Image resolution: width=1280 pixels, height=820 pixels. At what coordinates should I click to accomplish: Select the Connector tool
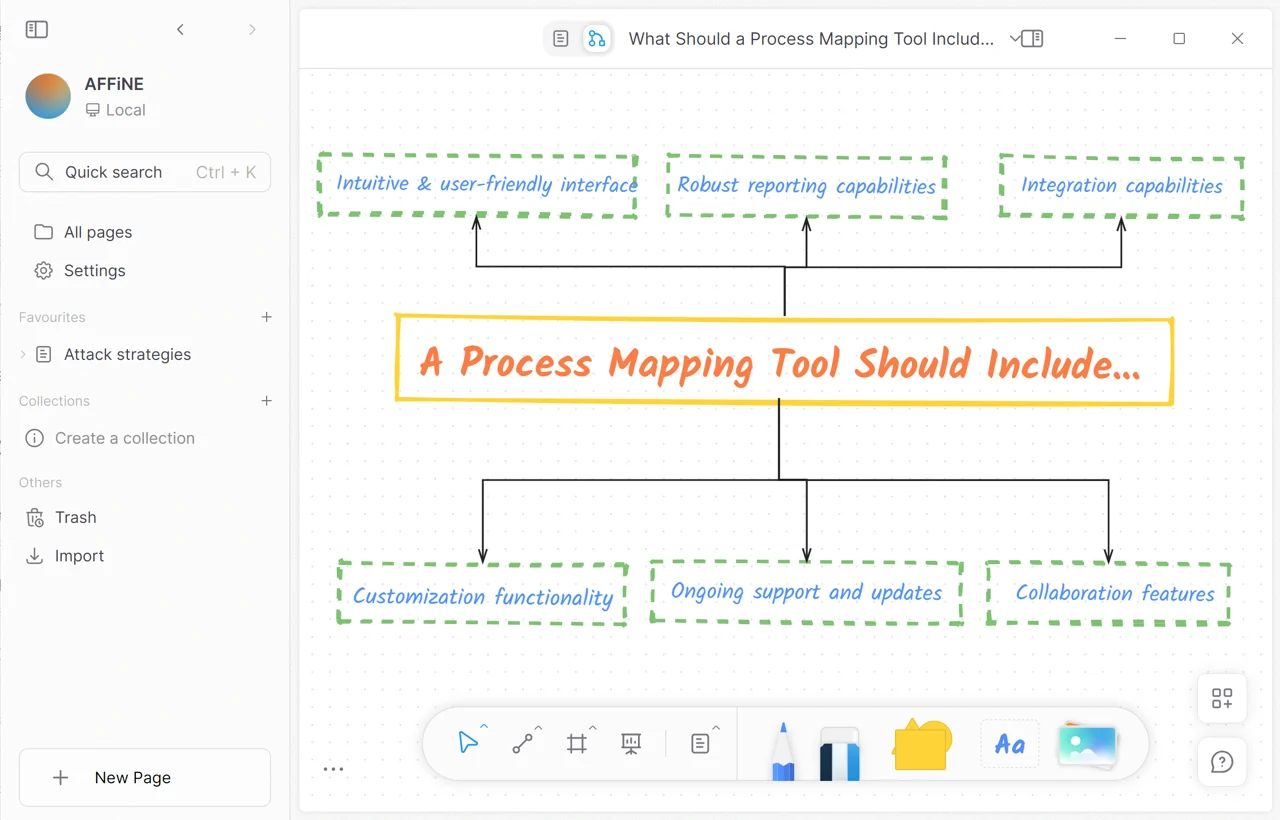pos(522,743)
